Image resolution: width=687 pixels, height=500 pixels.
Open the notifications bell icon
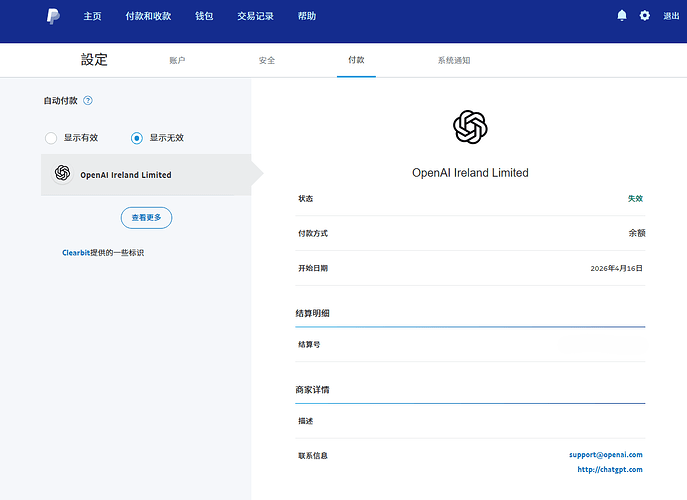pyautogui.click(x=622, y=16)
